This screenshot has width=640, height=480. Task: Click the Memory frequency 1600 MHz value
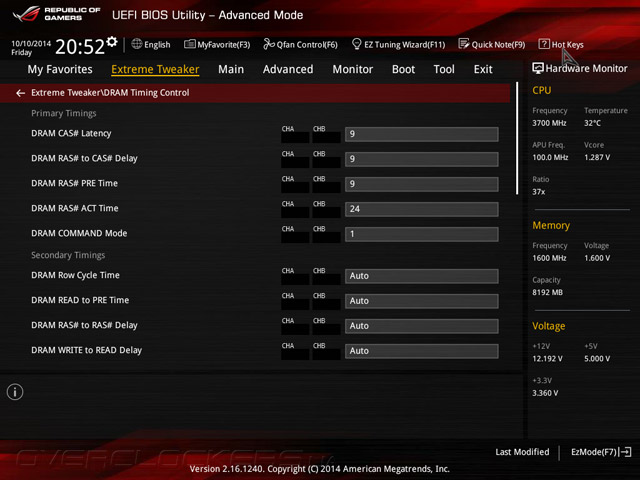(549, 258)
